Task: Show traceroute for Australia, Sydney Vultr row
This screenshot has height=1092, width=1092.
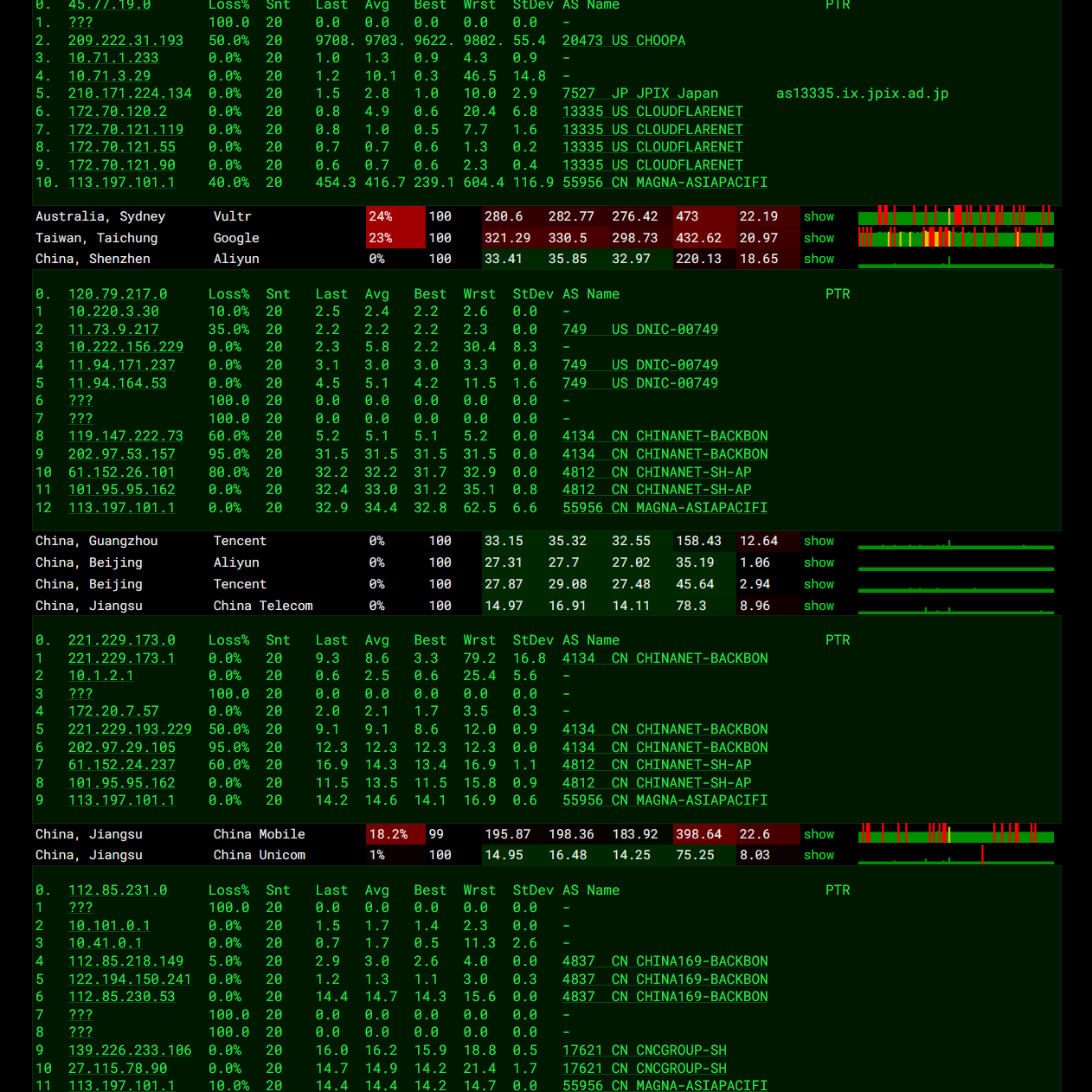Action: tap(818, 216)
